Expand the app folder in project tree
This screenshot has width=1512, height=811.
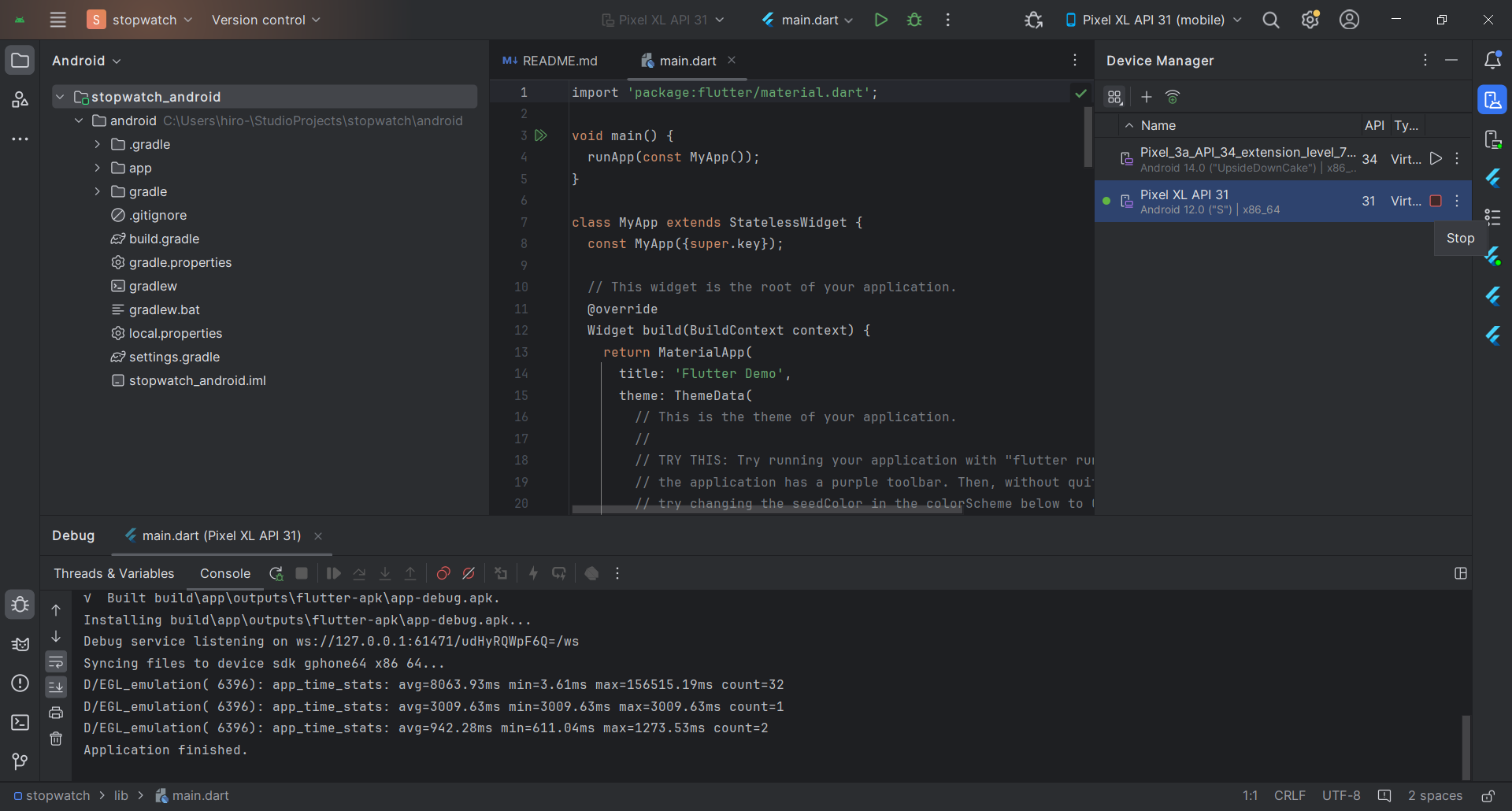click(98, 168)
